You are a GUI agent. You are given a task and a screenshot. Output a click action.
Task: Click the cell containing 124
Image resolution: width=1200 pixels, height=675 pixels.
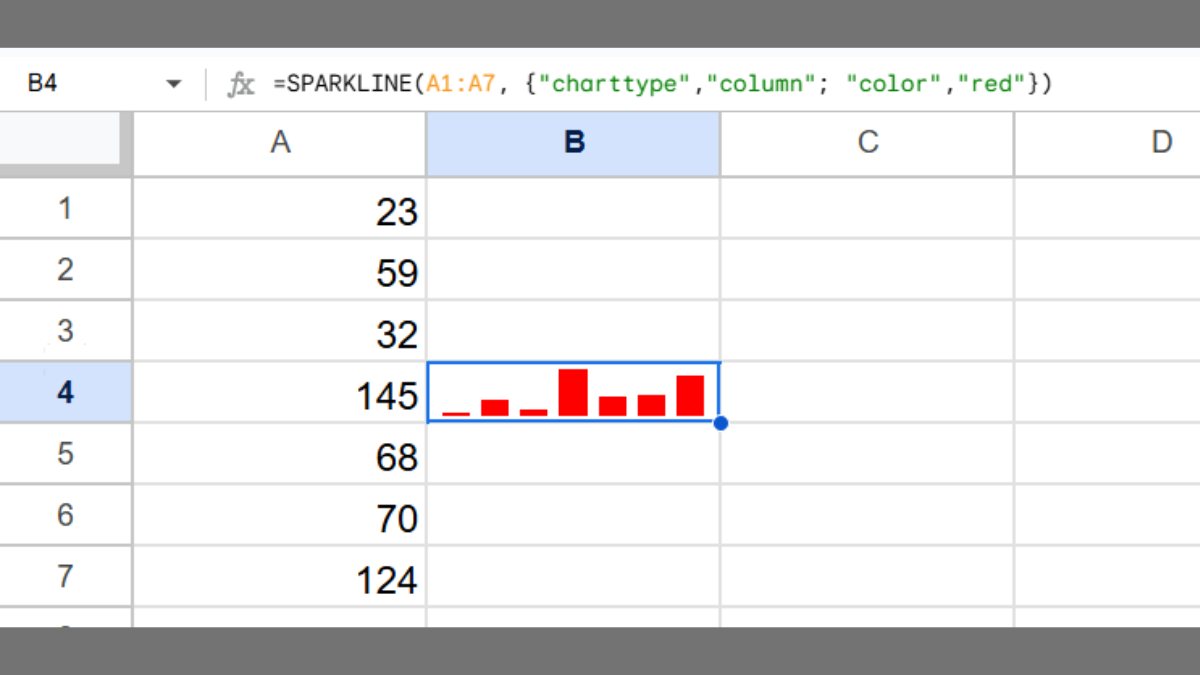280,576
